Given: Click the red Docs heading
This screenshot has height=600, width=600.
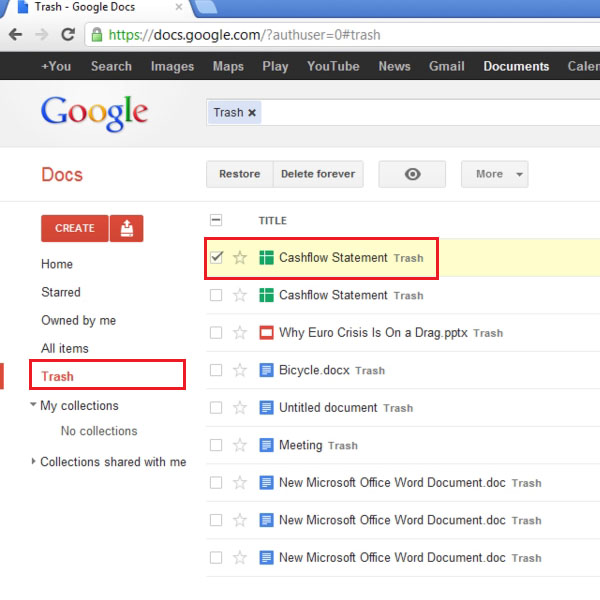Looking at the screenshot, I should [x=62, y=174].
